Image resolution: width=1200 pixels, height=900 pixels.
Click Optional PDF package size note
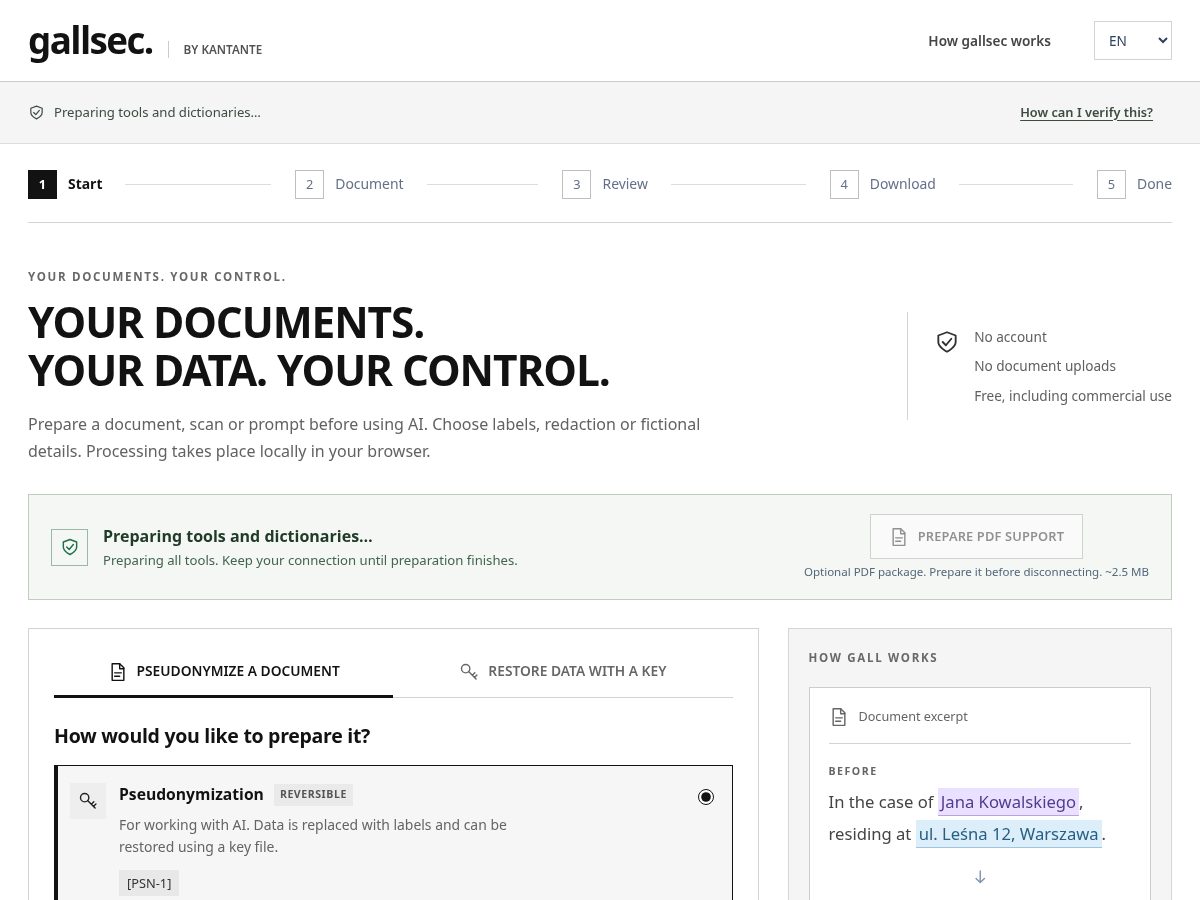coord(976,572)
